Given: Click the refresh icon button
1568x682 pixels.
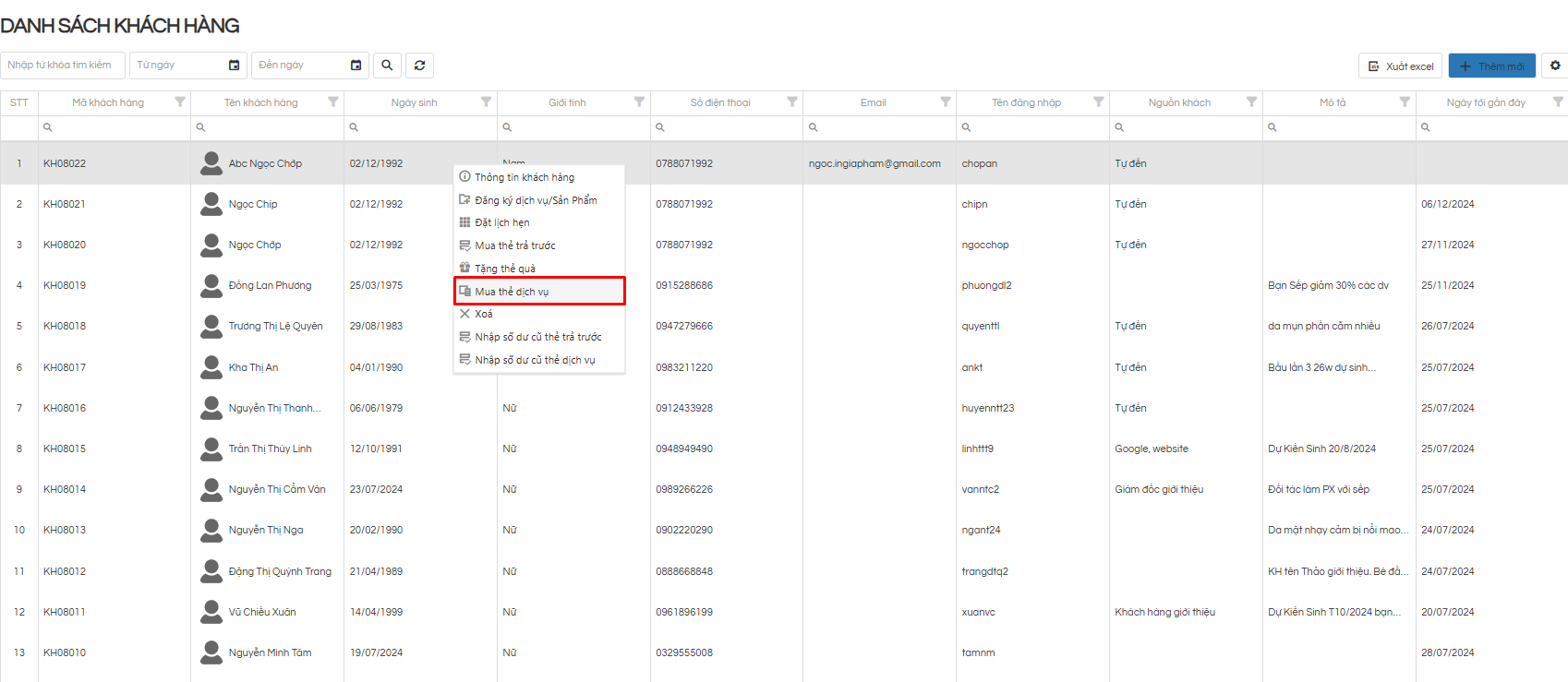Looking at the screenshot, I should [x=419, y=66].
